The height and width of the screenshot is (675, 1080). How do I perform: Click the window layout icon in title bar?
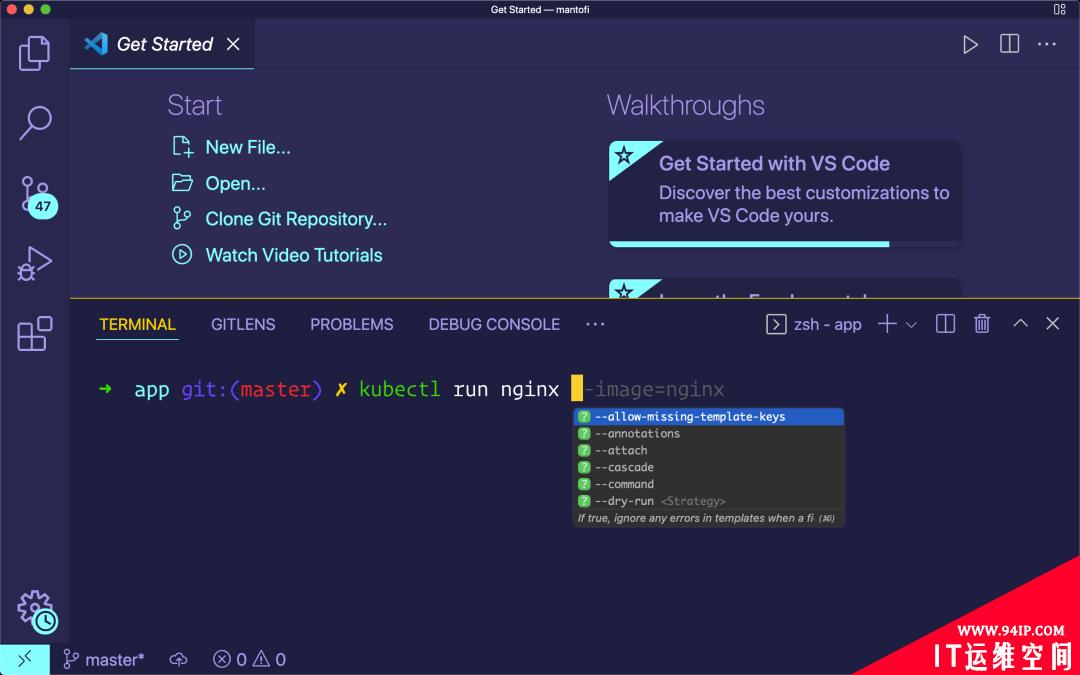tap(1059, 10)
